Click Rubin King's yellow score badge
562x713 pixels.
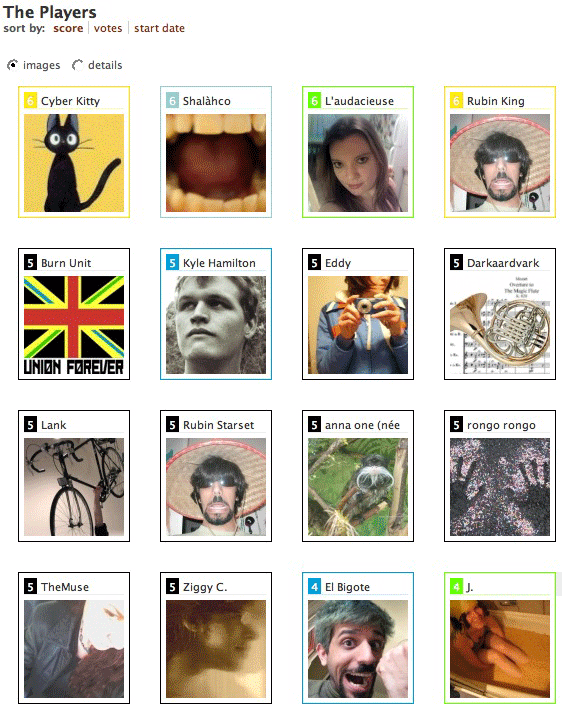456,100
